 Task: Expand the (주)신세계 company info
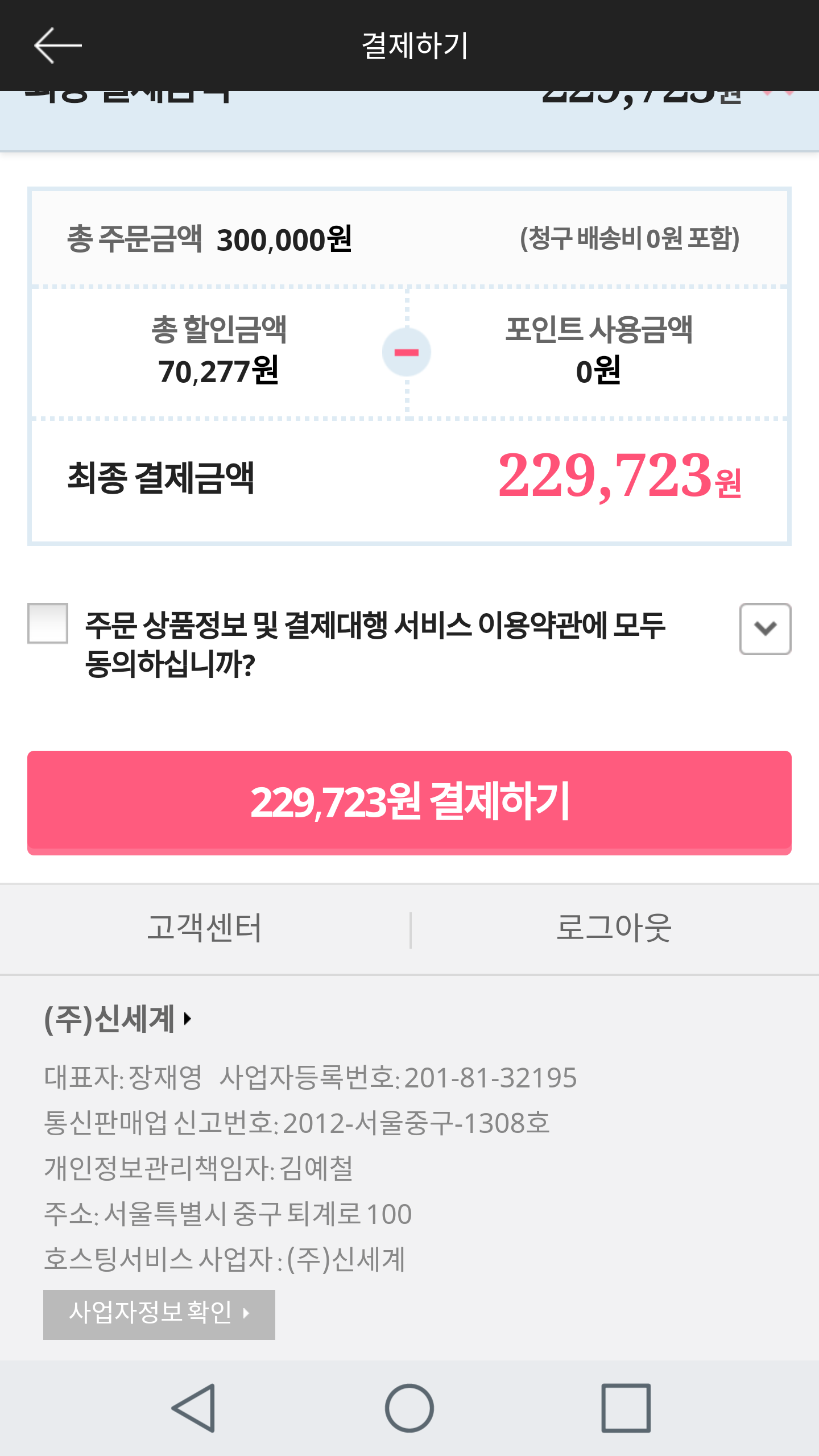(118, 1019)
